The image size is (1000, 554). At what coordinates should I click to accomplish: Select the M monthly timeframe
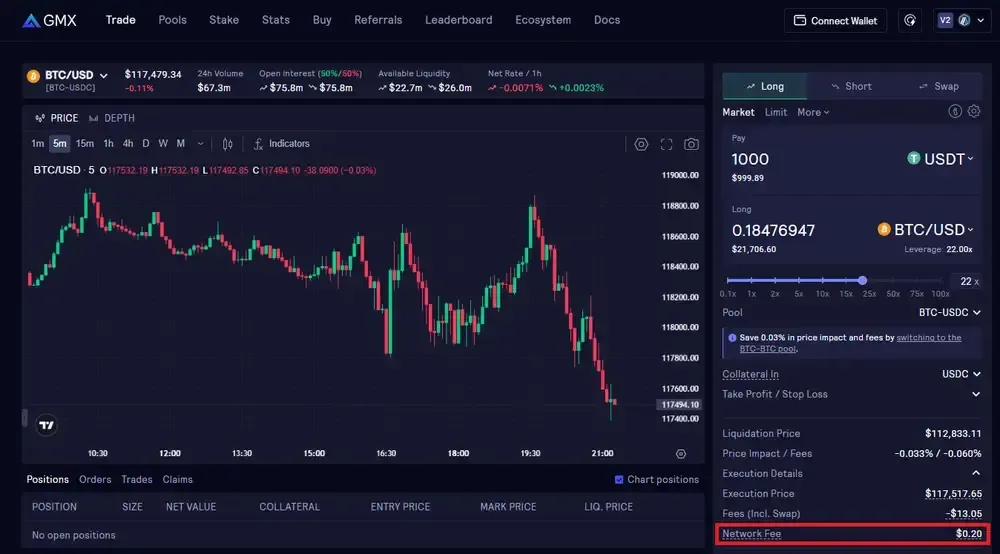point(180,144)
